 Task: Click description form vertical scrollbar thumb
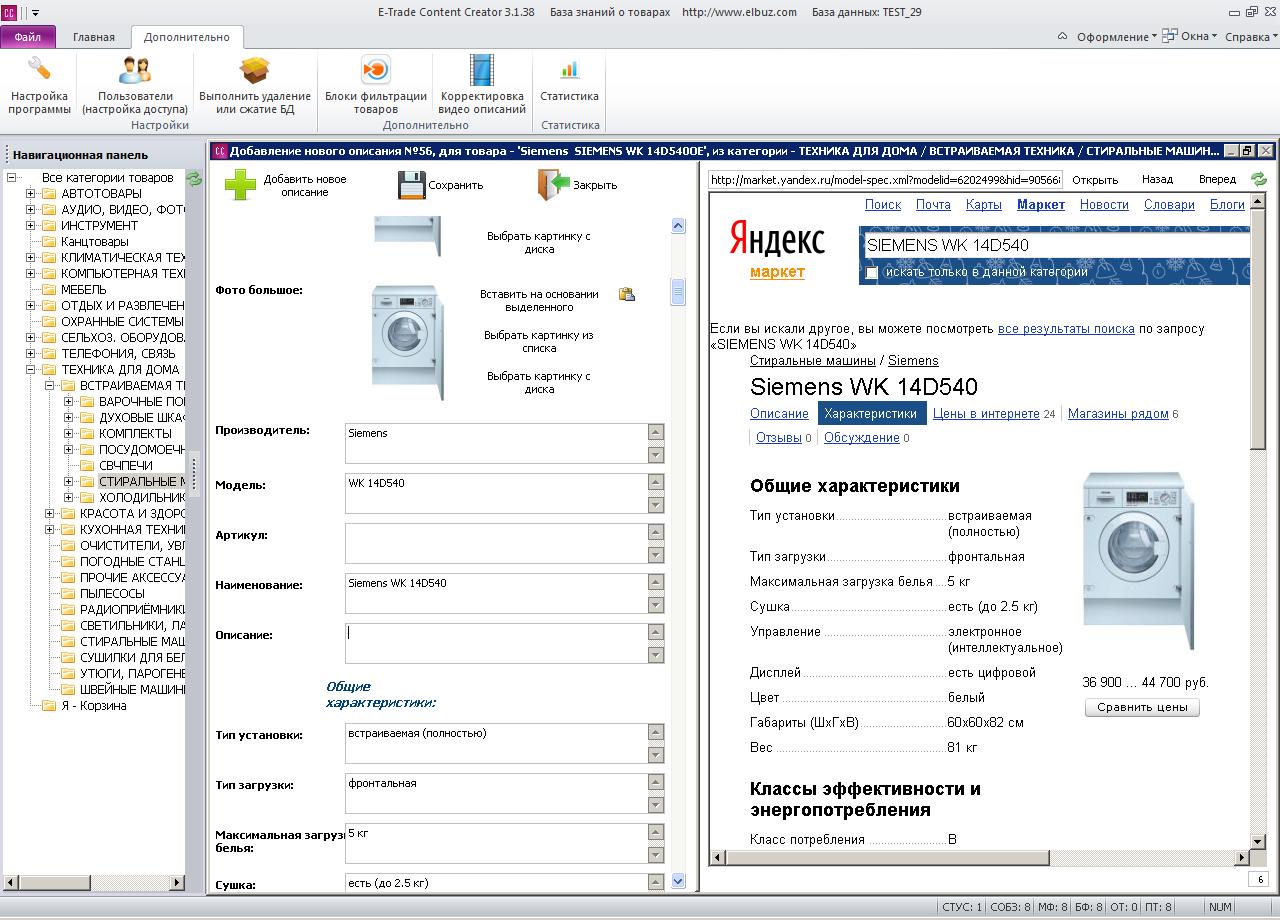click(678, 291)
